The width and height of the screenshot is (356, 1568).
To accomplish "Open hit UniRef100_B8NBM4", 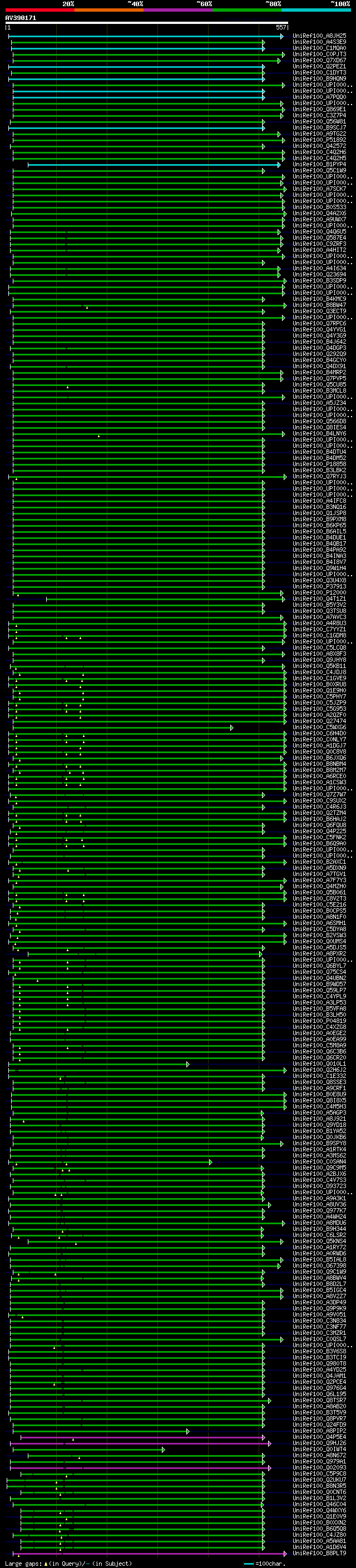I will pyautogui.click(x=319, y=764).
